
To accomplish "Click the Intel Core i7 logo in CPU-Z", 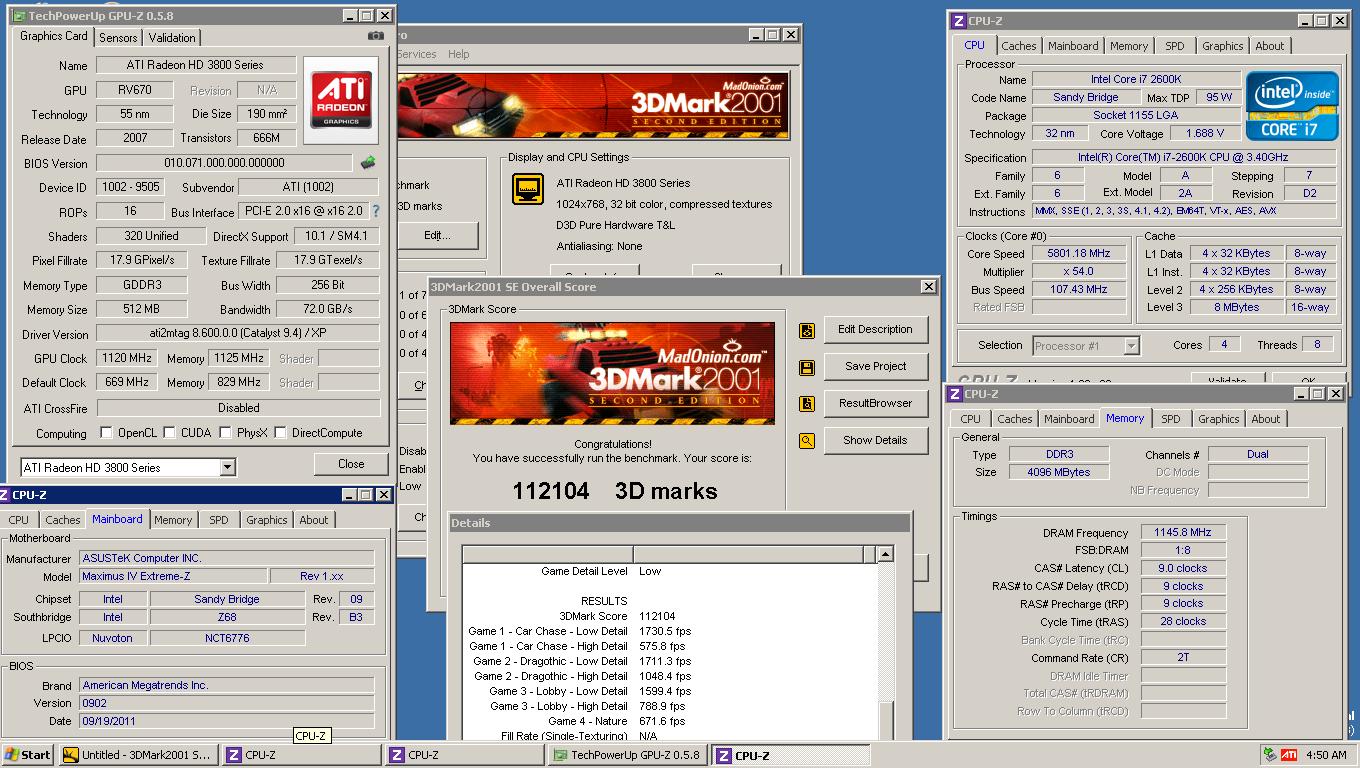I will click(1291, 106).
